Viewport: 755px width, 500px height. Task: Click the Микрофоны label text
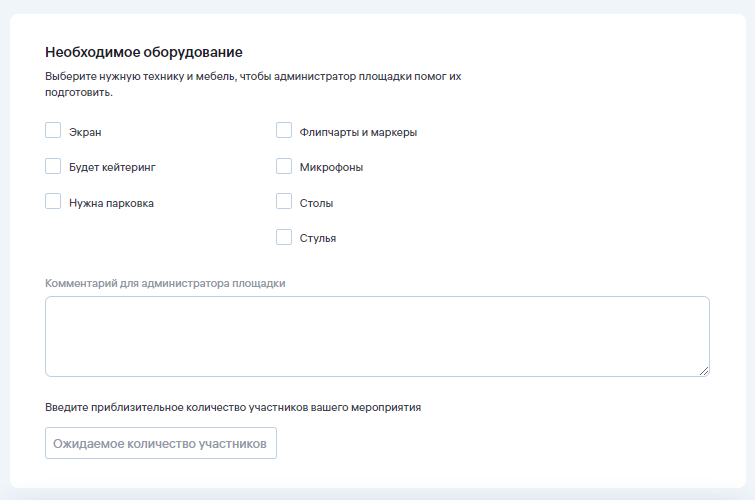pyautogui.click(x=331, y=167)
